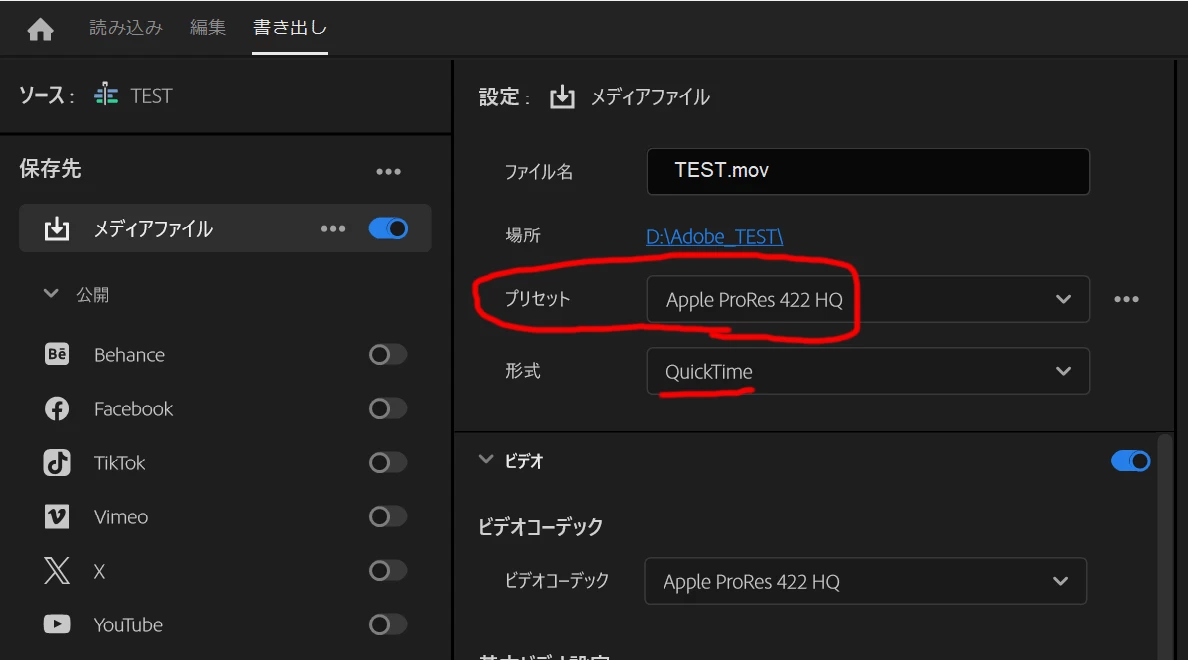Image resolution: width=1188 pixels, height=660 pixels.
Task: Click the TEST.mov file name field
Action: coord(868,171)
